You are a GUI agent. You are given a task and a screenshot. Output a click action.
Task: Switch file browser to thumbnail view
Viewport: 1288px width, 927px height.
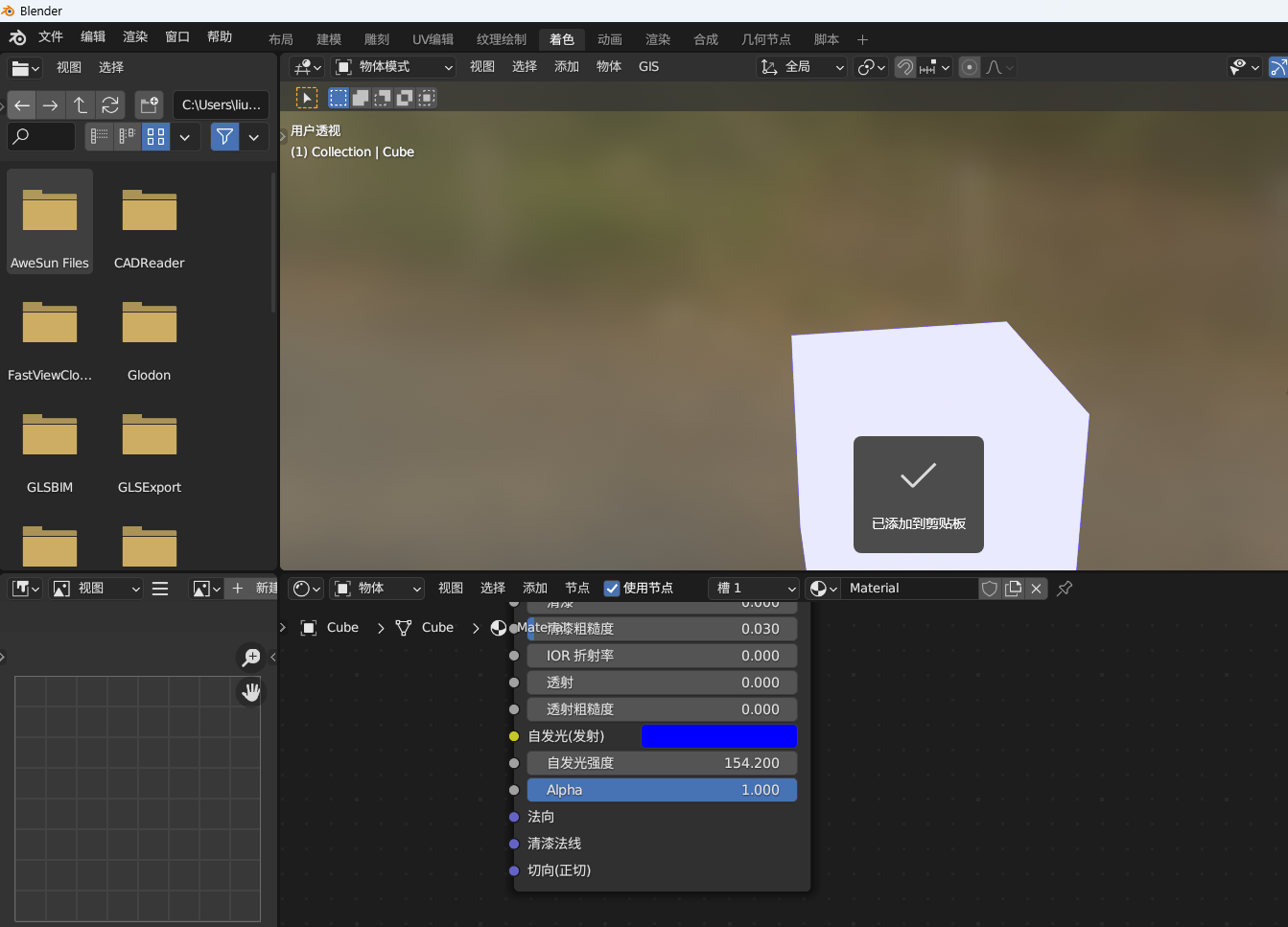155,136
